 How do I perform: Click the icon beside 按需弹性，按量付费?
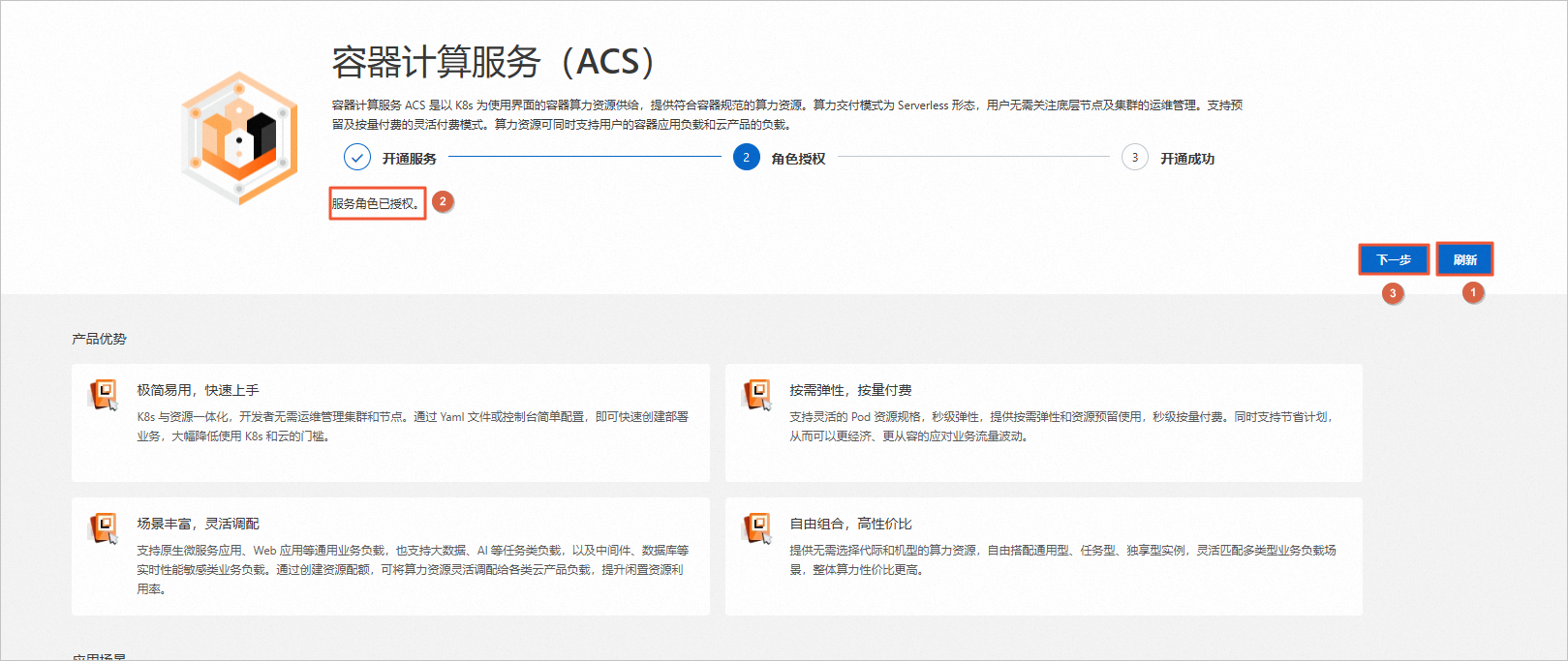[x=757, y=395]
